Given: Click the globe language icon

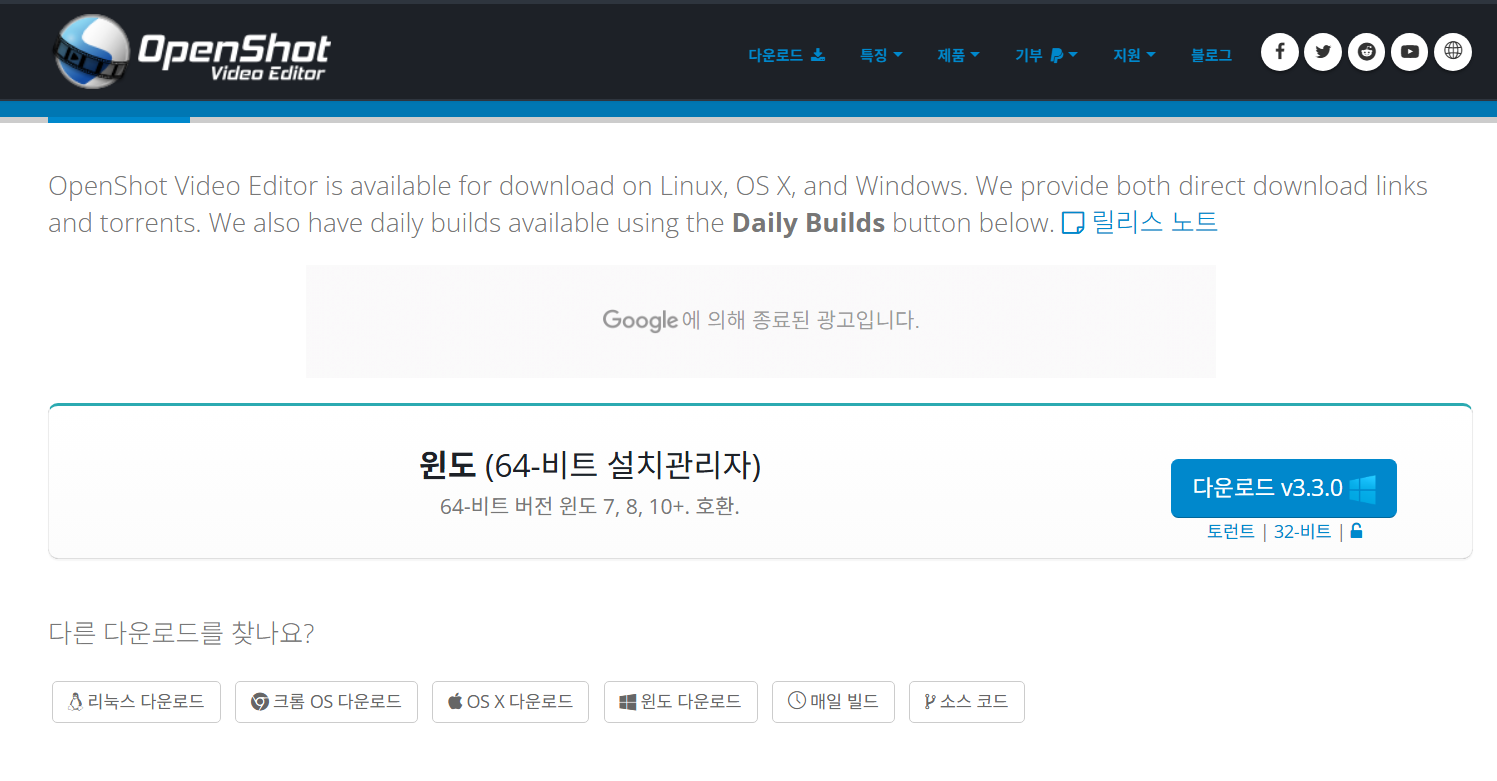Looking at the screenshot, I should click(x=1453, y=52).
